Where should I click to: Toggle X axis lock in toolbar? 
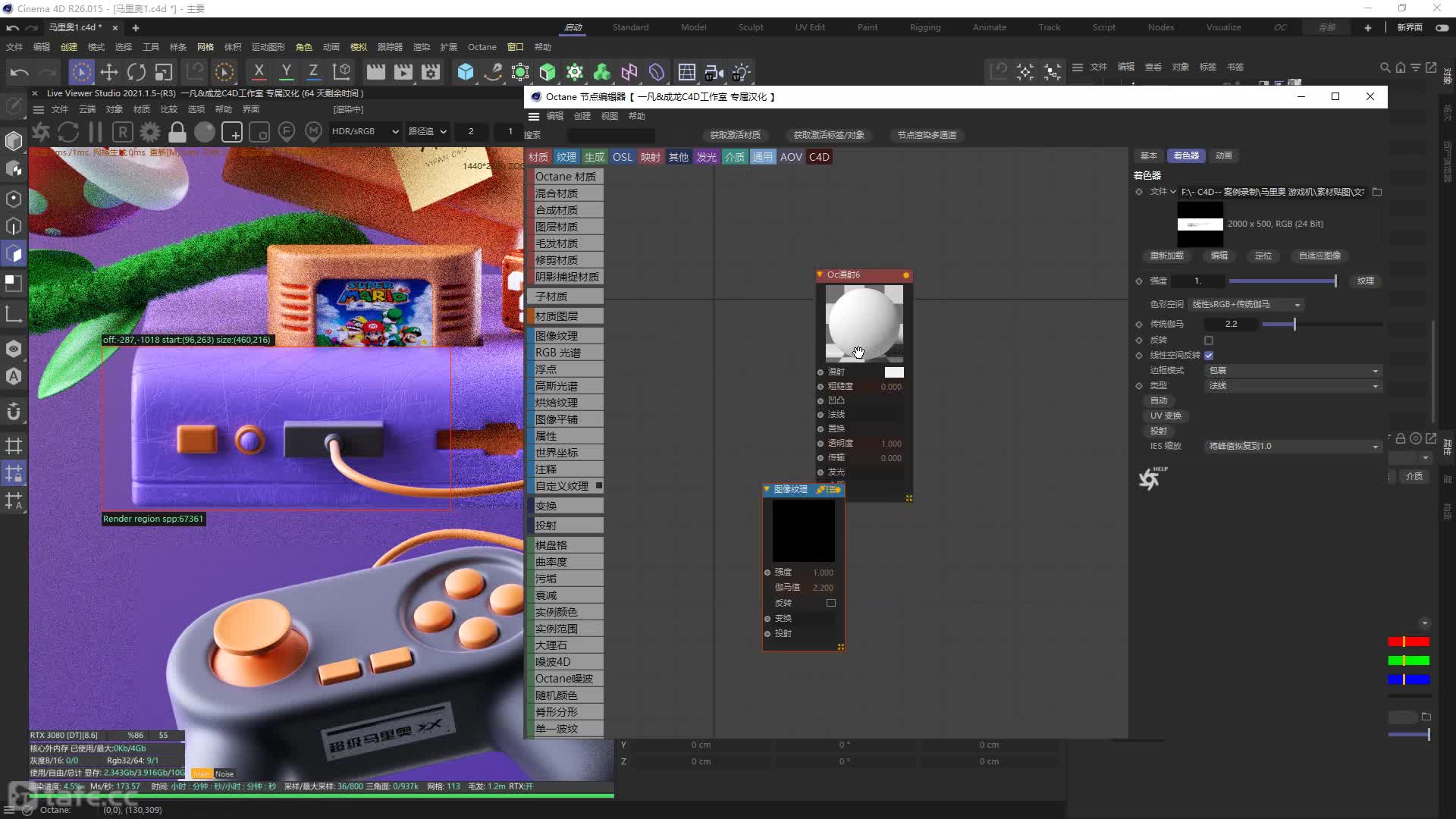point(259,72)
